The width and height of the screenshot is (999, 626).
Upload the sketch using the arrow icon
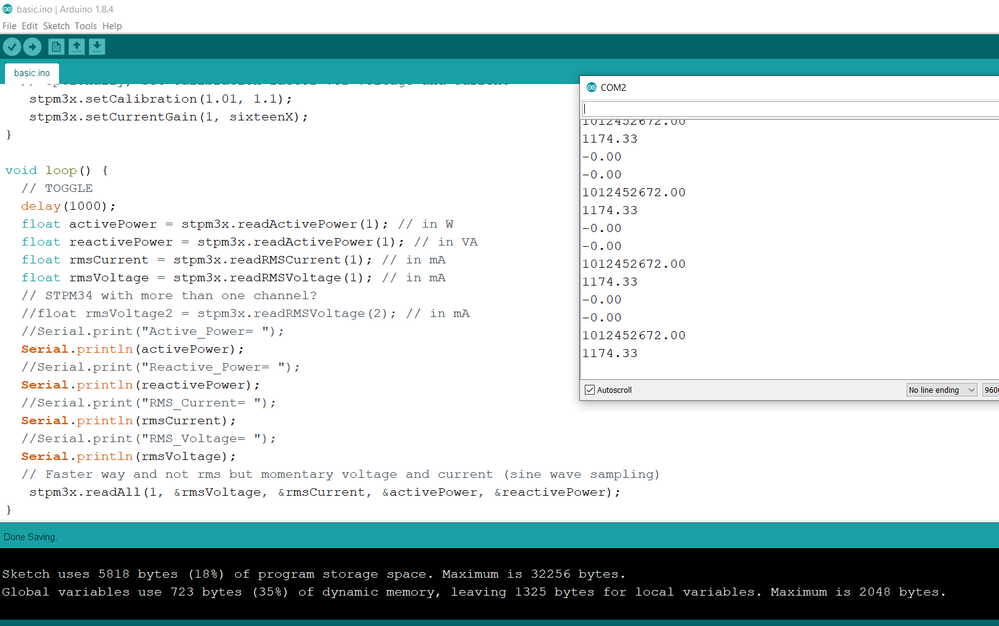coord(32,46)
